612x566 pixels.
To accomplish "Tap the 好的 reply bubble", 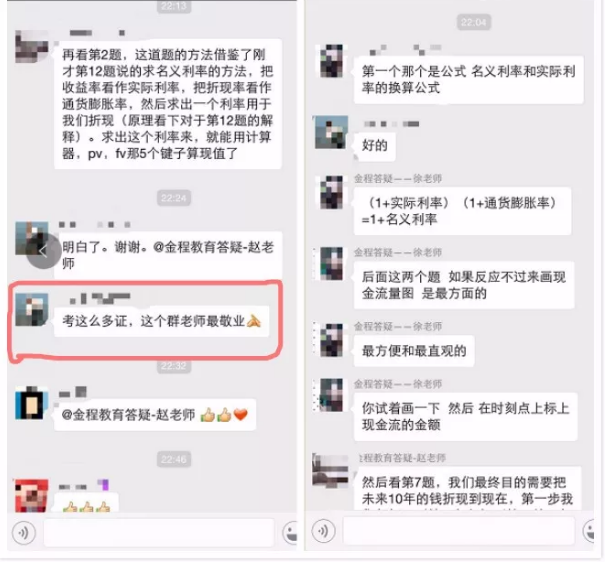I will [x=375, y=146].
